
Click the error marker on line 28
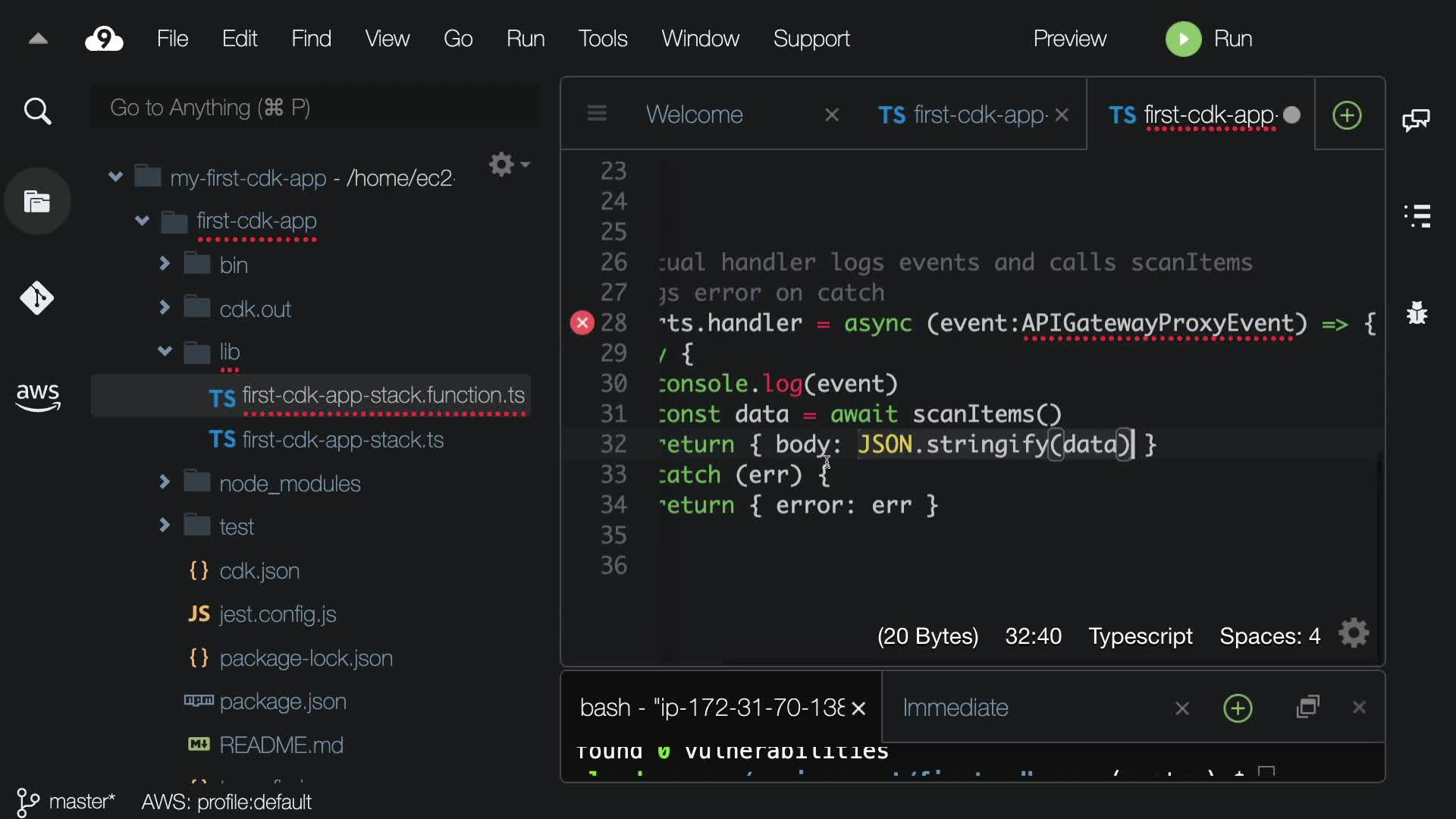(x=582, y=323)
